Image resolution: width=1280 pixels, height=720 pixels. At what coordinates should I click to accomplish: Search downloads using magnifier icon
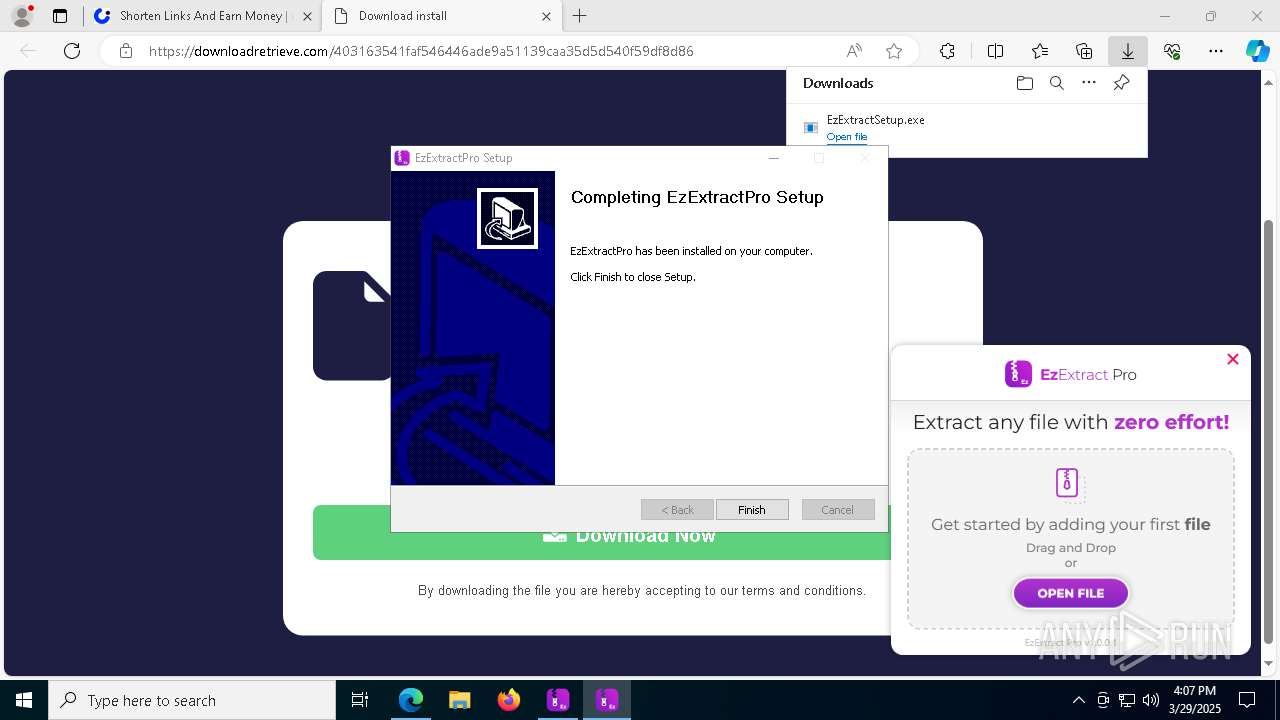pos(1057,83)
